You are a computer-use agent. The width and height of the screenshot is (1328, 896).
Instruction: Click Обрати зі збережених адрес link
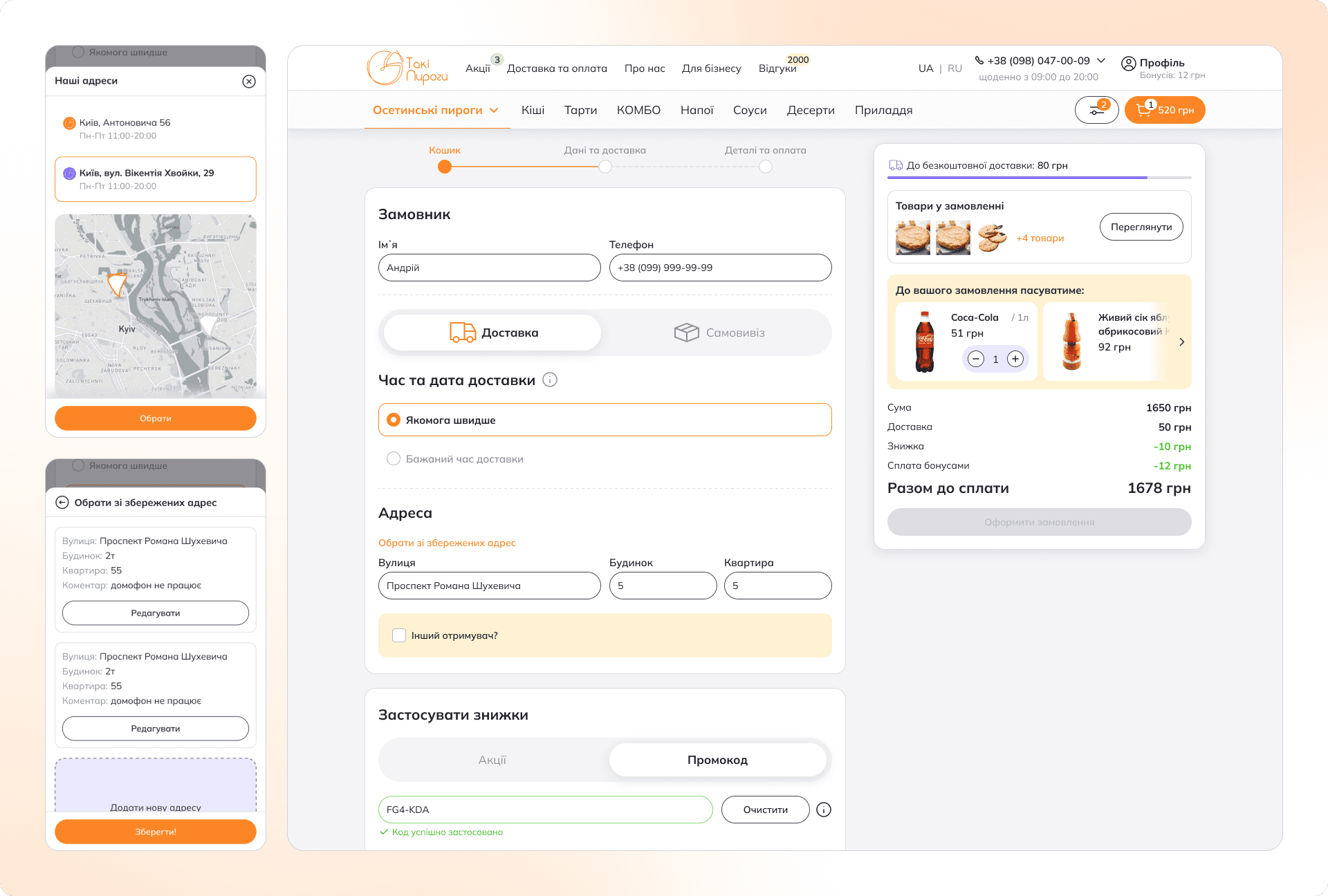point(447,543)
